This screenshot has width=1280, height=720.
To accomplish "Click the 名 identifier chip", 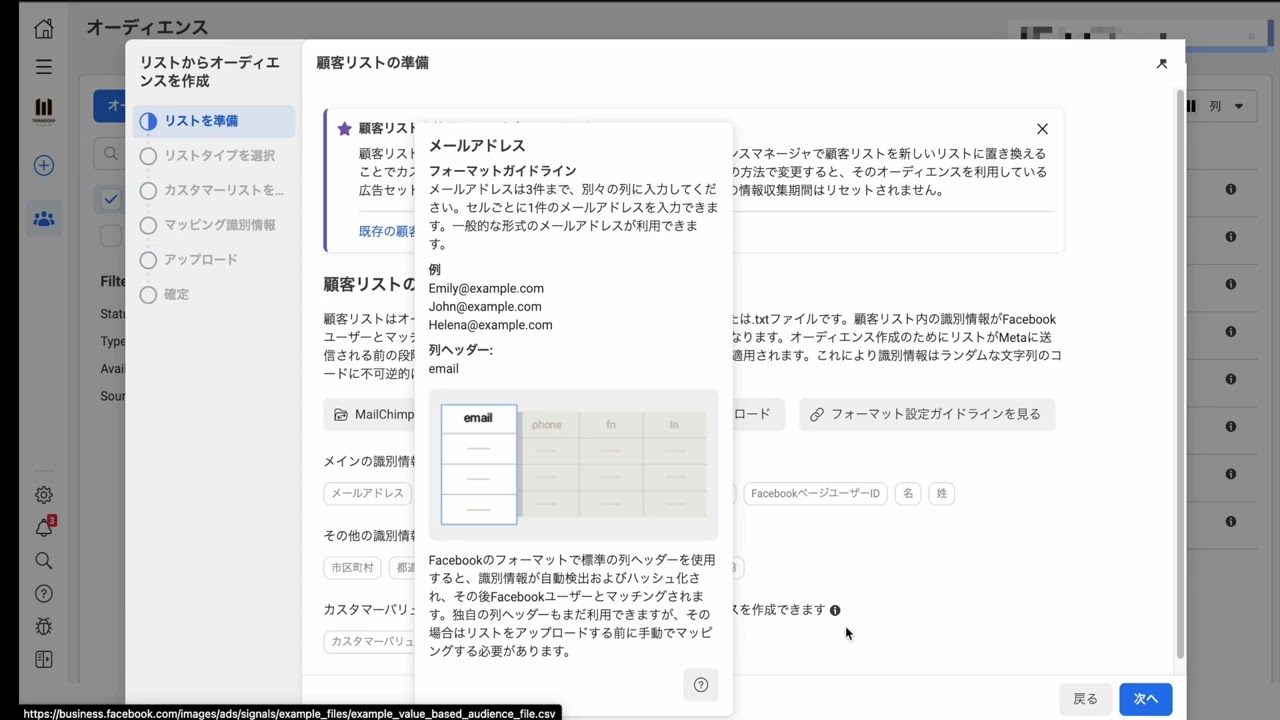I will pos(908,493).
